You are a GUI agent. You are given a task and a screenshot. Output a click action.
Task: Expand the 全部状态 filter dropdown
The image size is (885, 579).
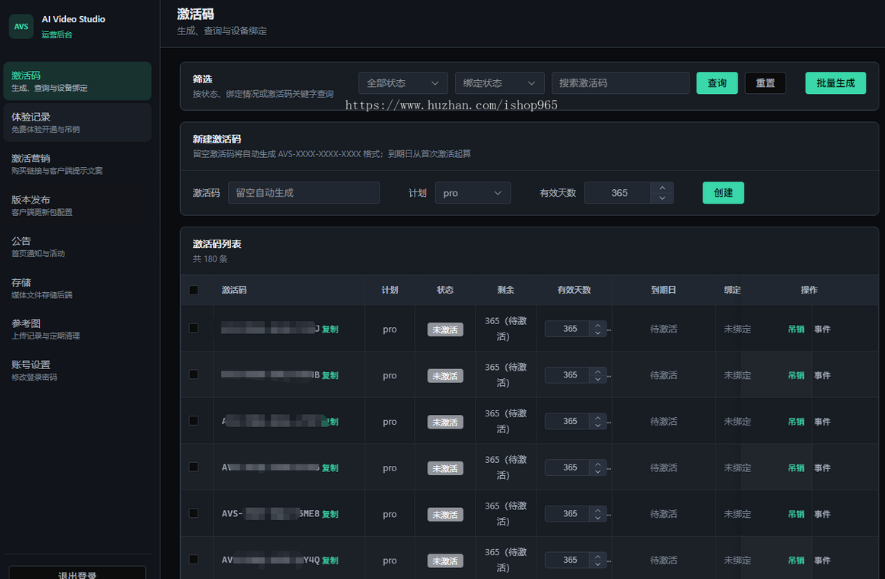[403, 83]
